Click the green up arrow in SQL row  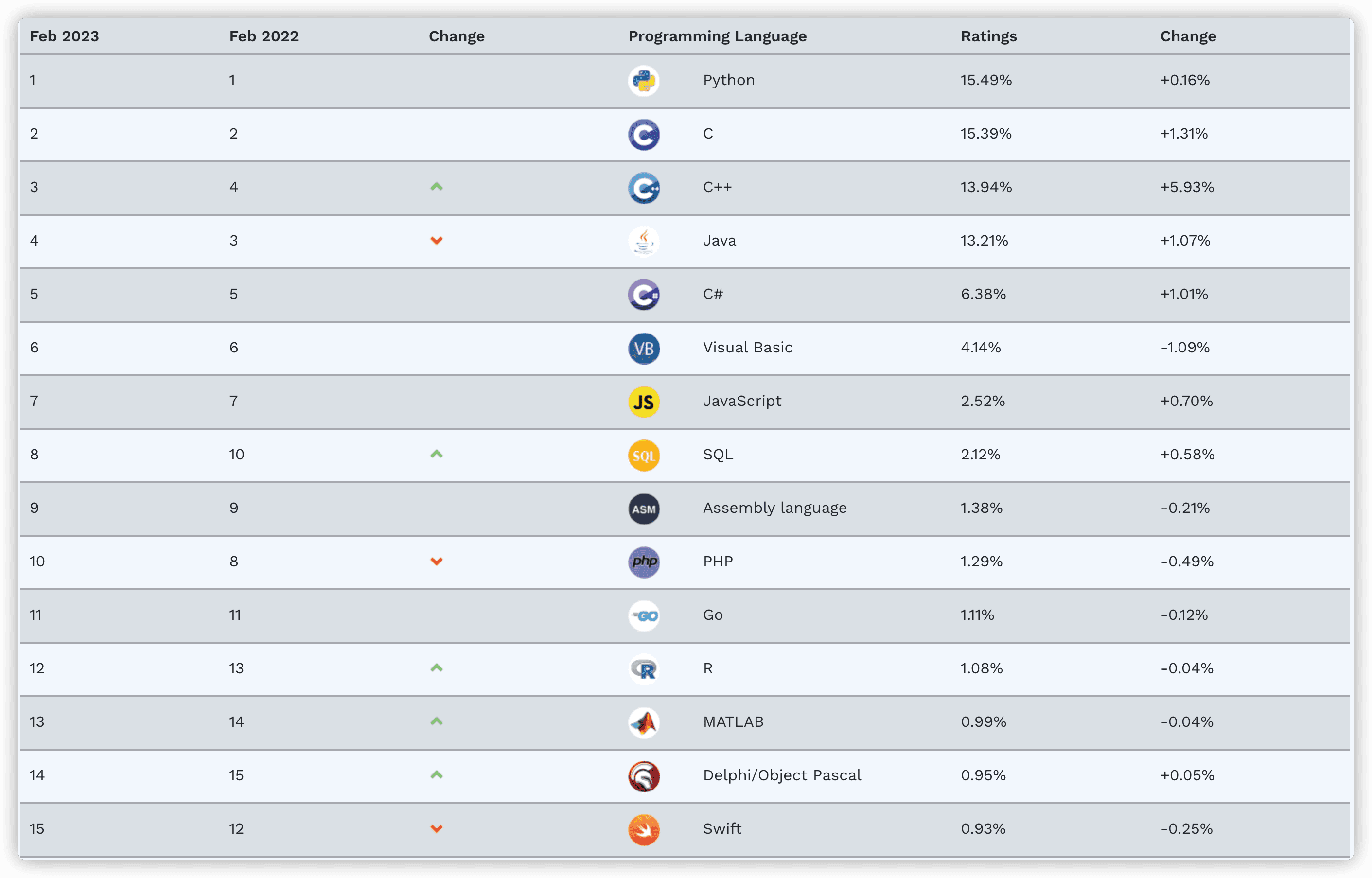(436, 454)
